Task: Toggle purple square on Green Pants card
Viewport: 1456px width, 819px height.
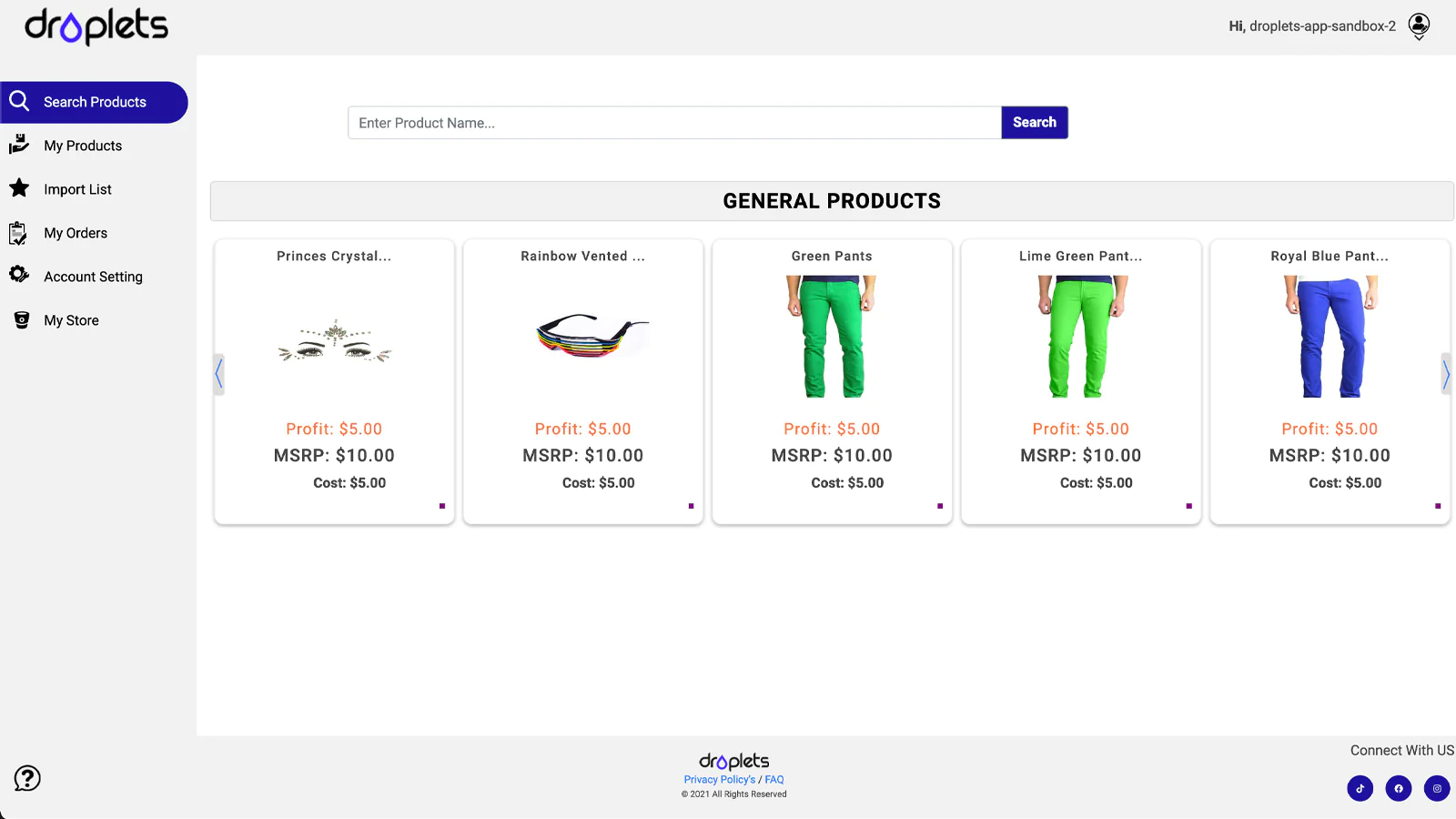Action: pos(940,506)
